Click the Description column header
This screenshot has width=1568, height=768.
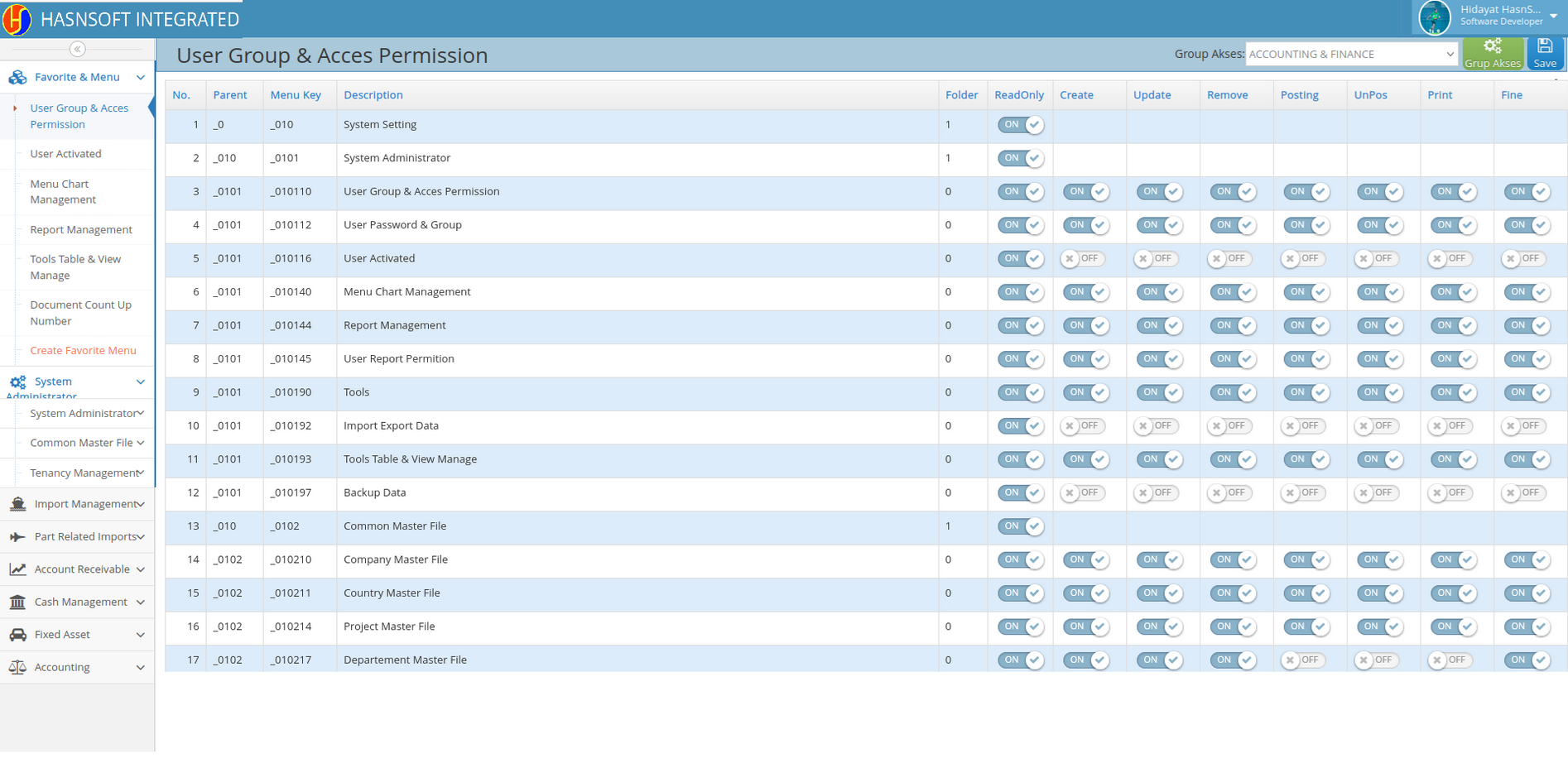(x=373, y=95)
